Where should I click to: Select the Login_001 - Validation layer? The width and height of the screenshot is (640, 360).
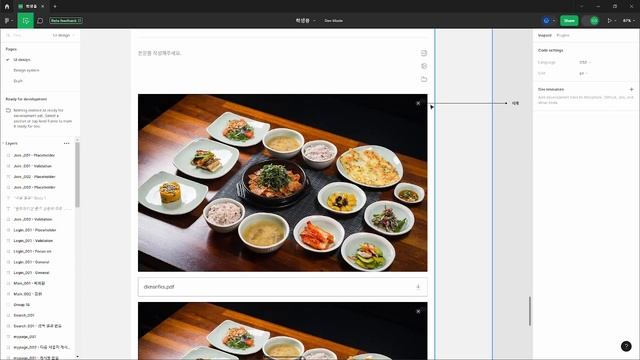tap(33, 241)
